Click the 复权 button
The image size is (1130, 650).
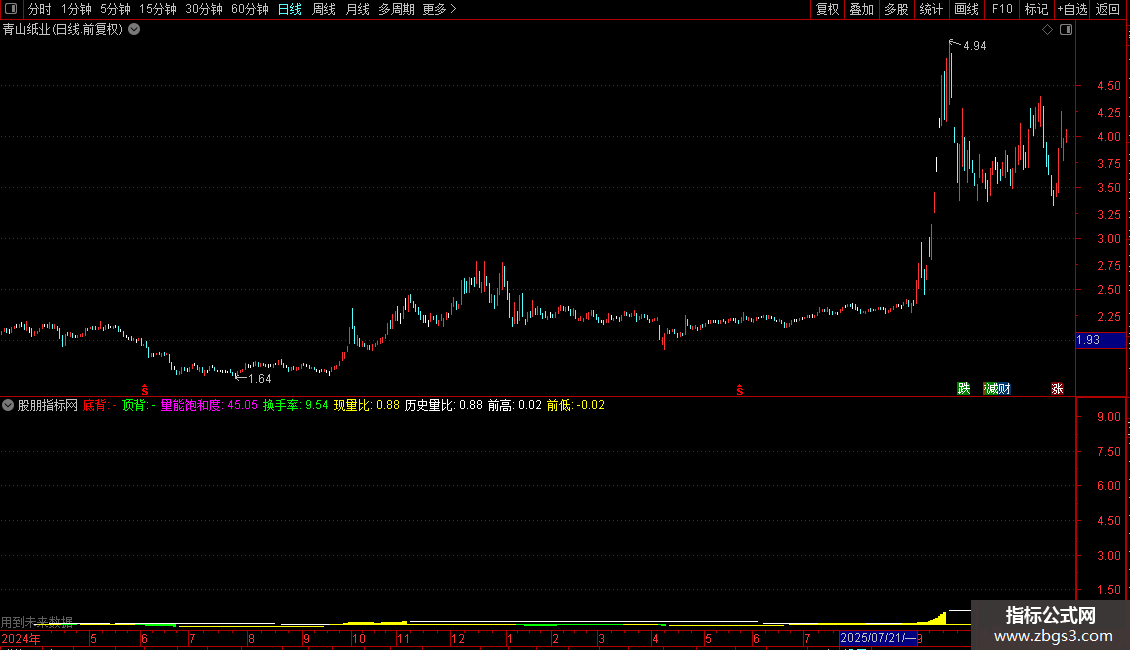[827, 9]
